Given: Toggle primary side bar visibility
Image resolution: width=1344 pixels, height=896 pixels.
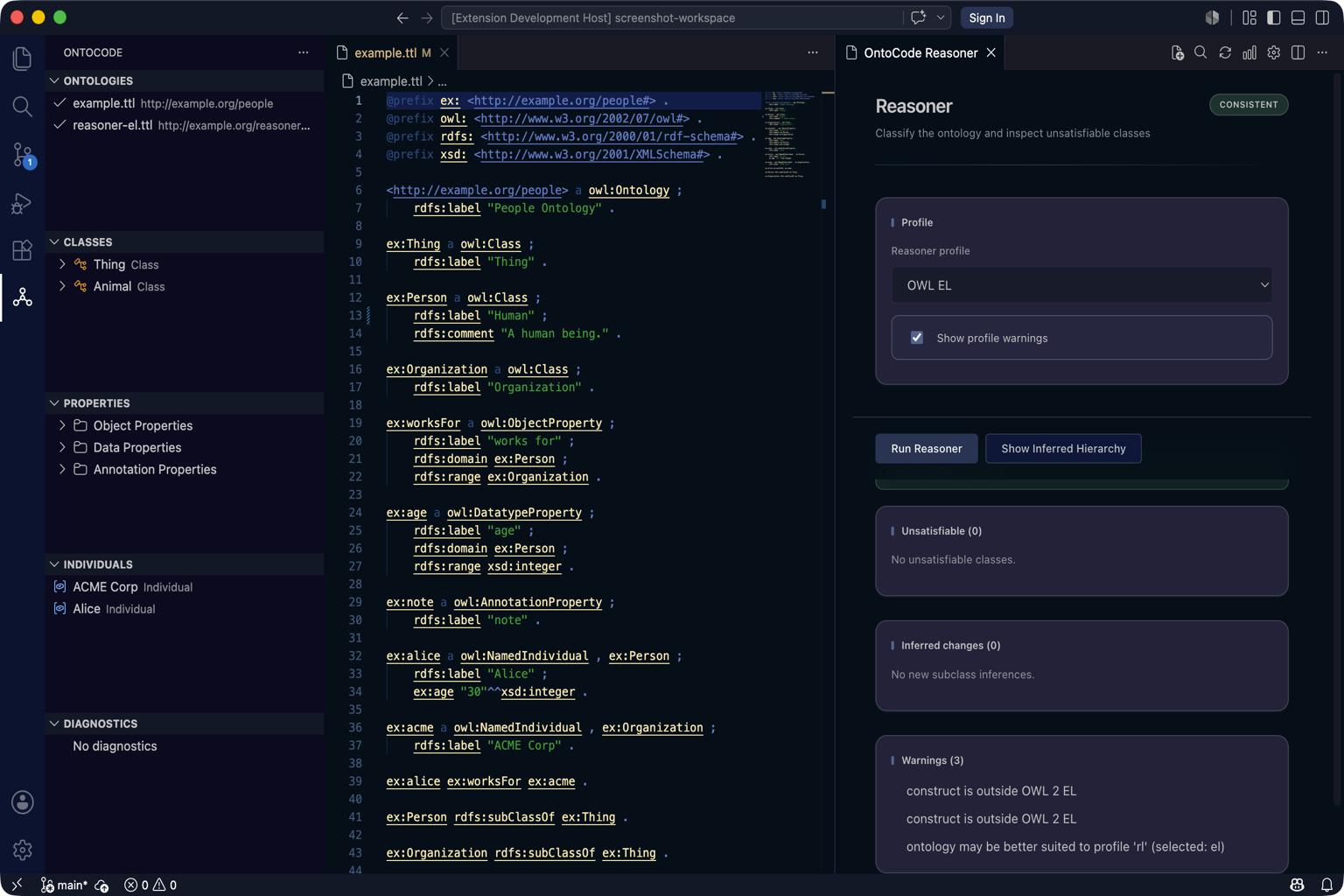Looking at the screenshot, I should point(1274,17).
